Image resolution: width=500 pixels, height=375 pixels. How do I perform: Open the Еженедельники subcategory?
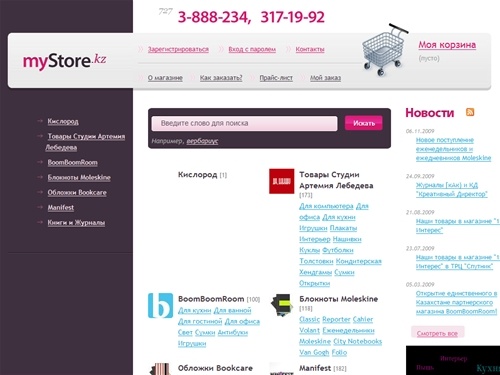click(x=348, y=330)
